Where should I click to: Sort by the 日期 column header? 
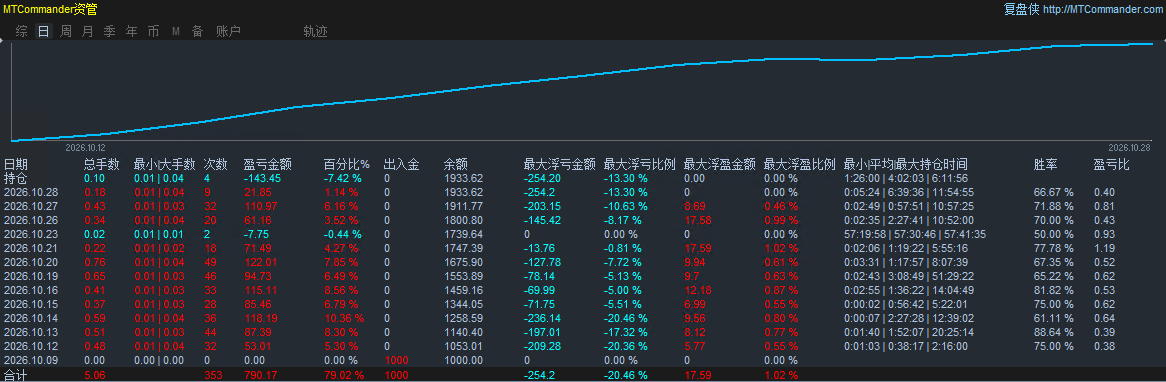tap(16, 164)
